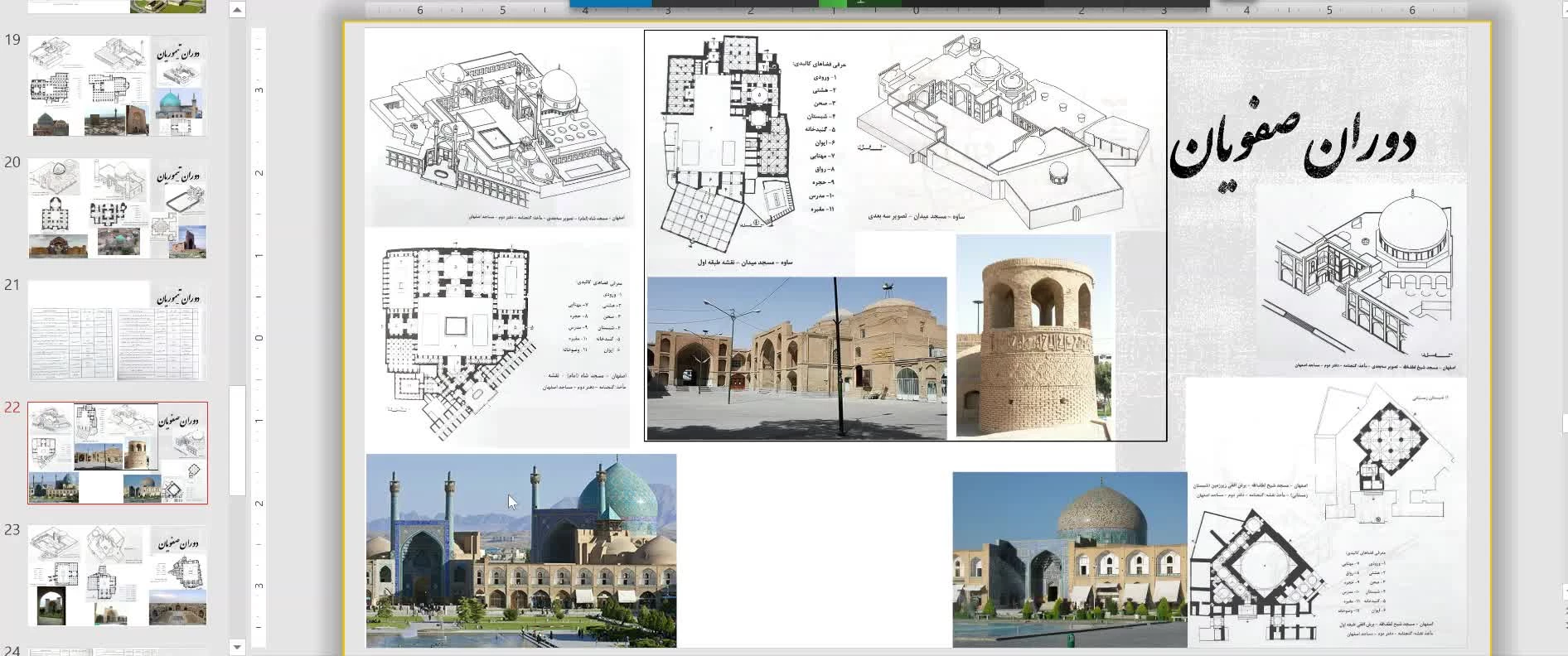Click the slide panel scroll up arrow
This screenshot has width=1568, height=656.
(237, 10)
